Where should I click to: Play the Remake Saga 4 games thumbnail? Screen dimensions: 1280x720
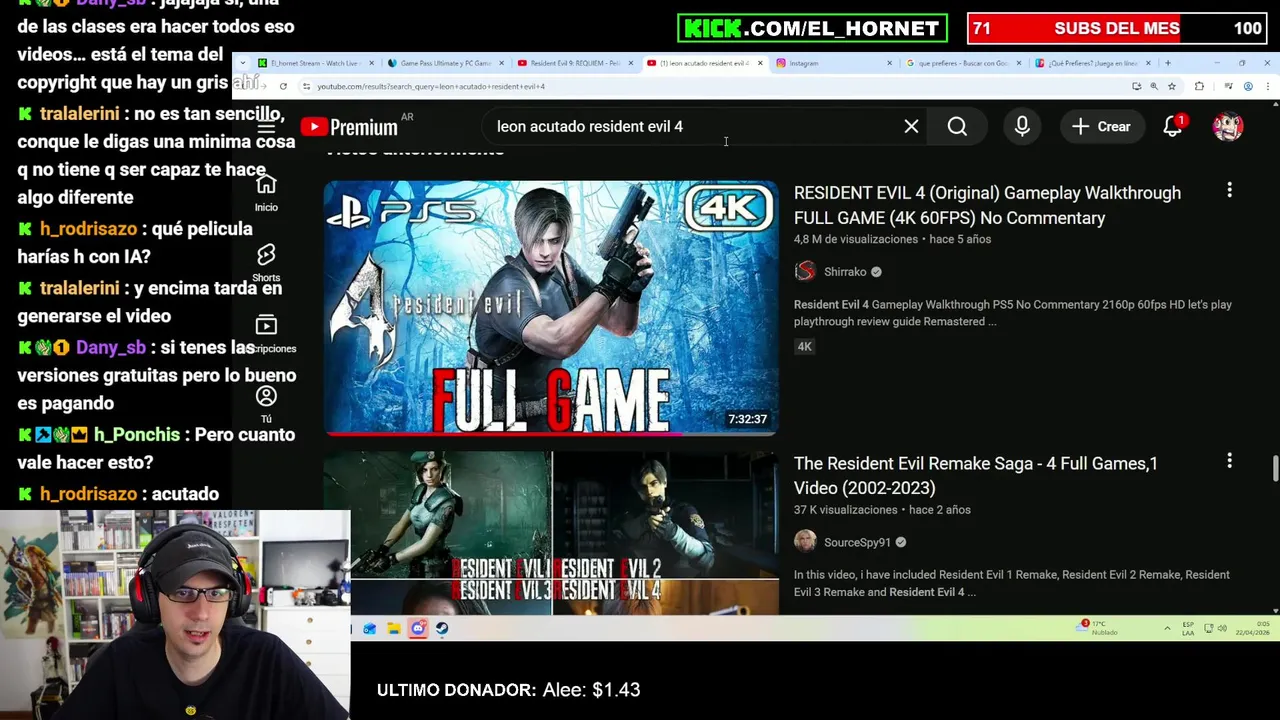(551, 533)
